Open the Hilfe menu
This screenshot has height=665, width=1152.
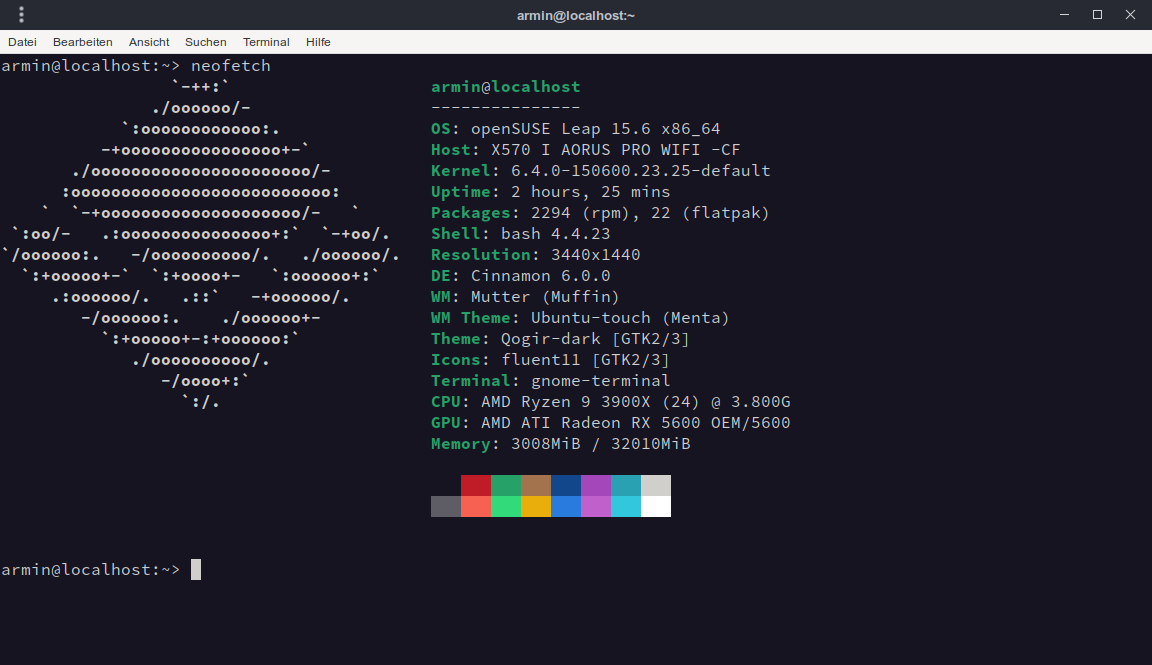318,42
